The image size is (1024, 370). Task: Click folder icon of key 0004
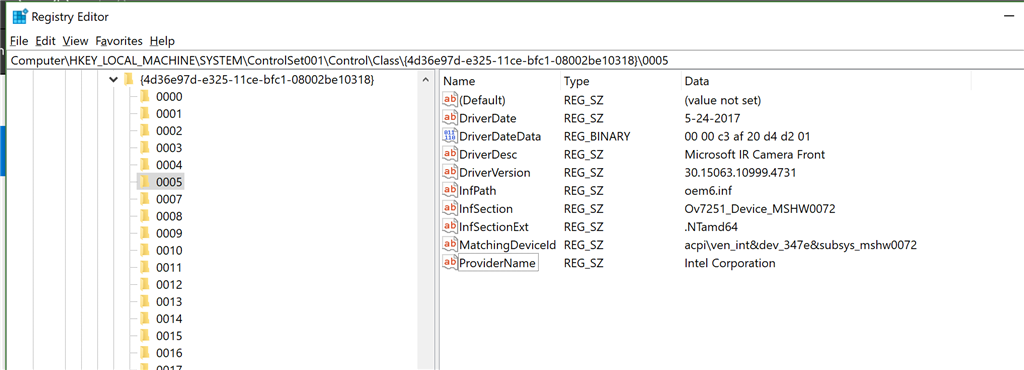click(145, 164)
